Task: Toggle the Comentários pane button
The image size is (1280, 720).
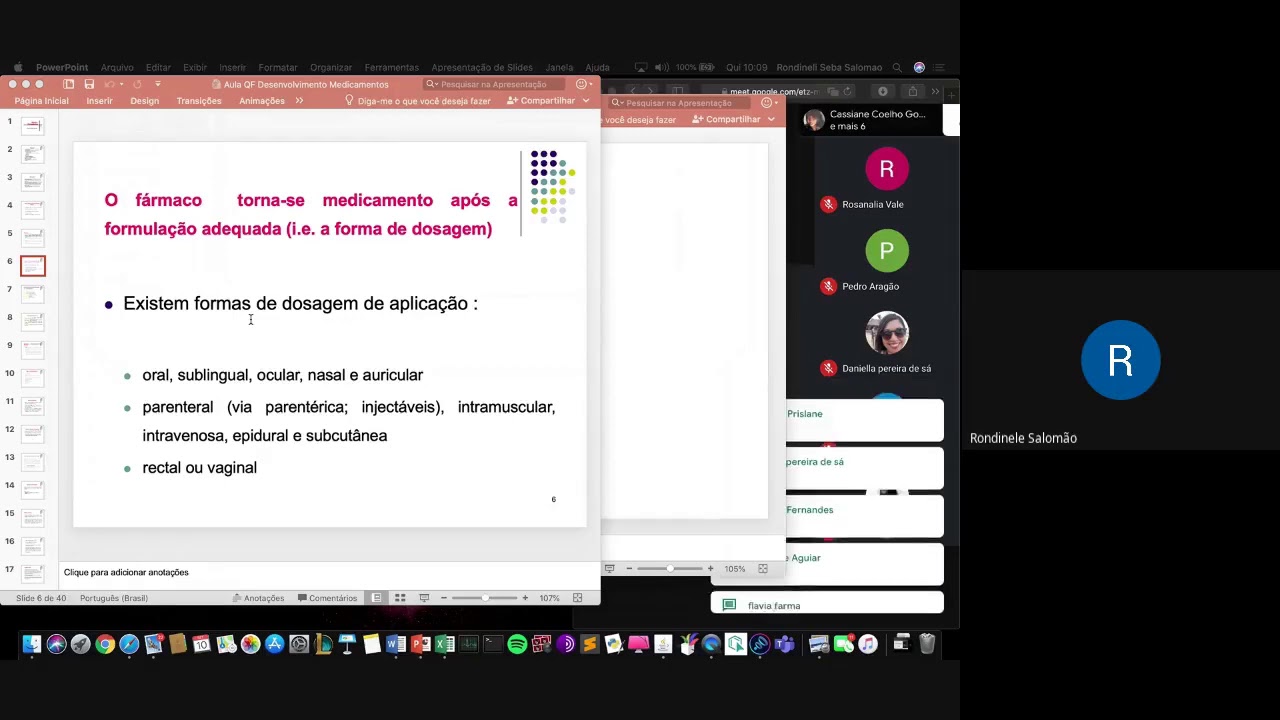Action: (x=327, y=598)
